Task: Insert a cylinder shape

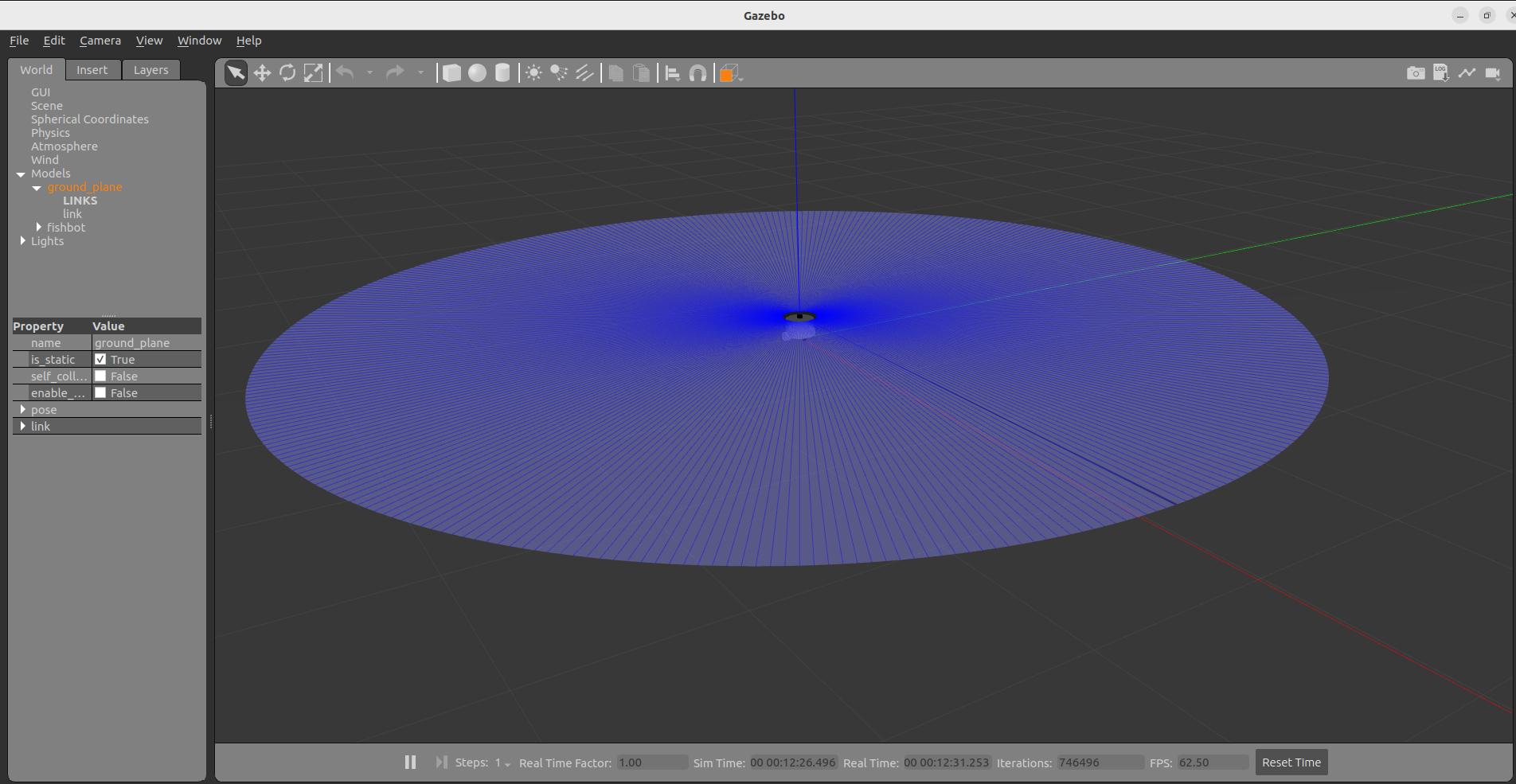Action: (x=502, y=73)
